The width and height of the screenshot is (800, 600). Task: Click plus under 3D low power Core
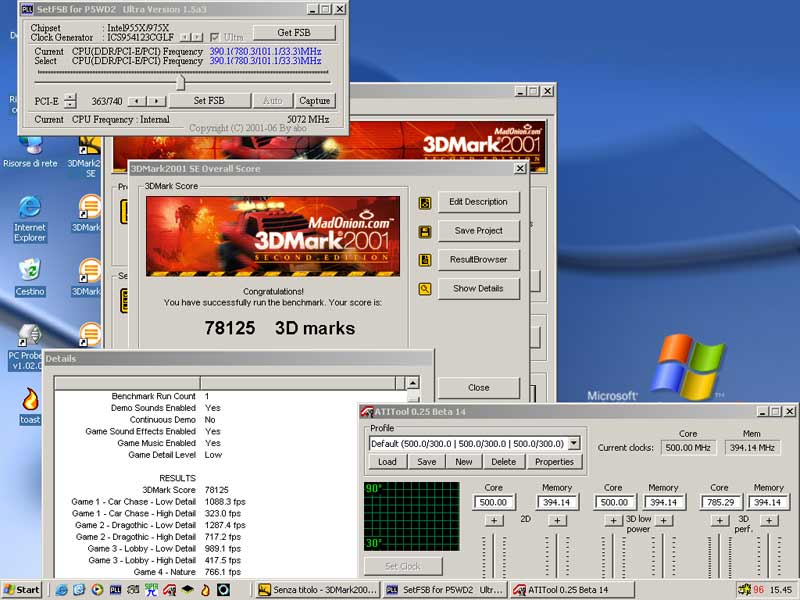pos(613,520)
